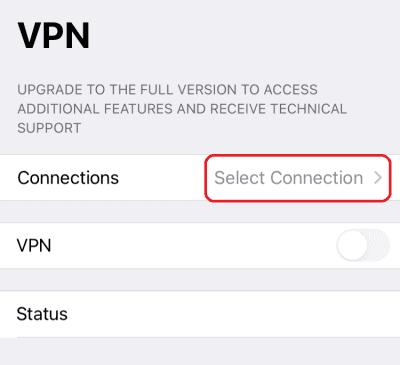Tap the upgrade to full version notice
This screenshot has height=365, width=400.
[x=182, y=109]
